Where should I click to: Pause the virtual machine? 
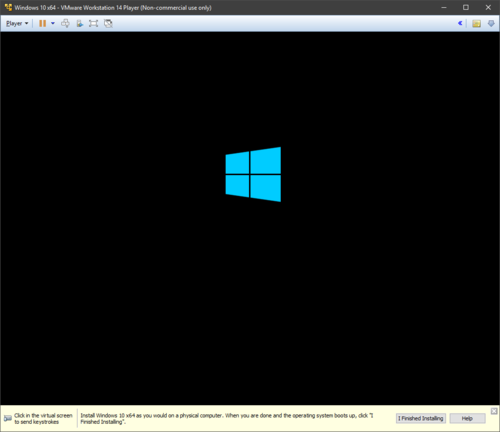[x=43, y=23]
